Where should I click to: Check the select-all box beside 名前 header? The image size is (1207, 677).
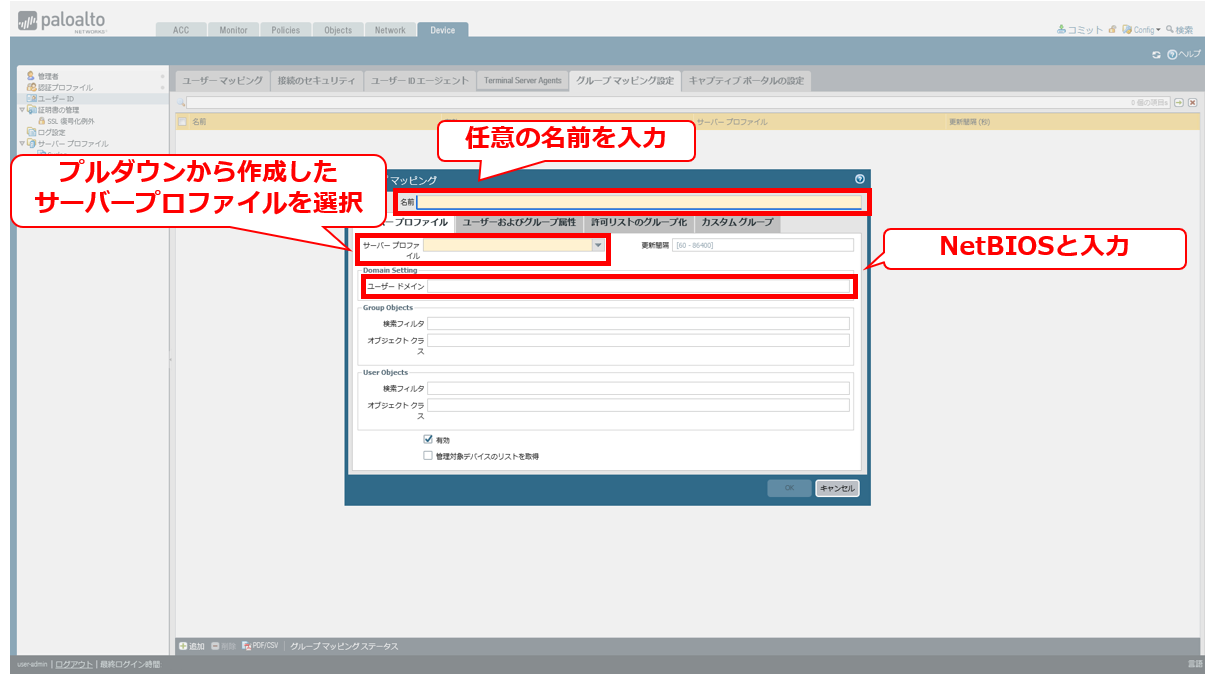tap(182, 122)
